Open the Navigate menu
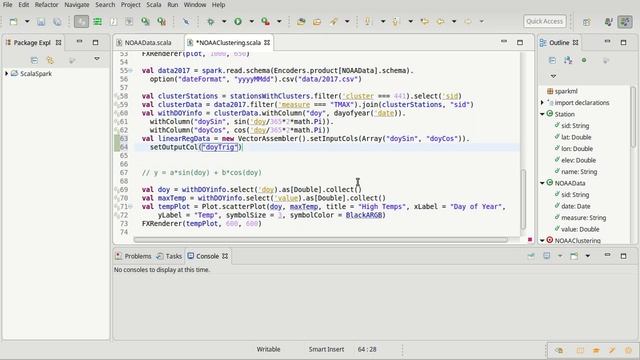Viewport: 640px width, 360px height. pyautogui.click(x=77, y=5)
